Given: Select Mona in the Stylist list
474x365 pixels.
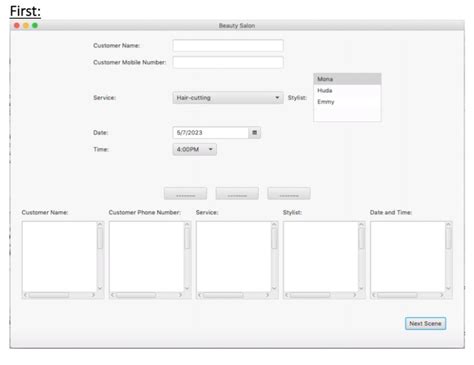Looking at the screenshot, I should pyautogui.click(x=347, y=79).
